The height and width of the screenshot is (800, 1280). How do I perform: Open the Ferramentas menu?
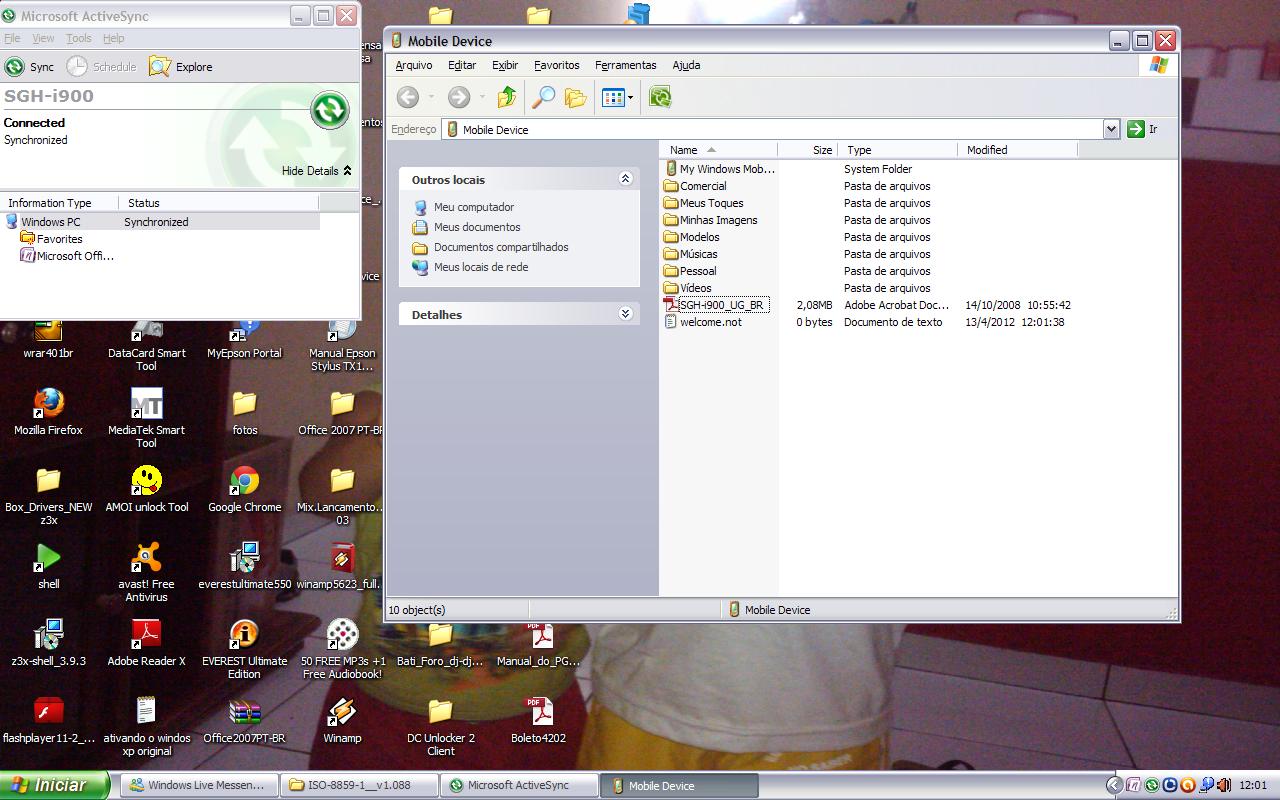[x=626, y=65]
